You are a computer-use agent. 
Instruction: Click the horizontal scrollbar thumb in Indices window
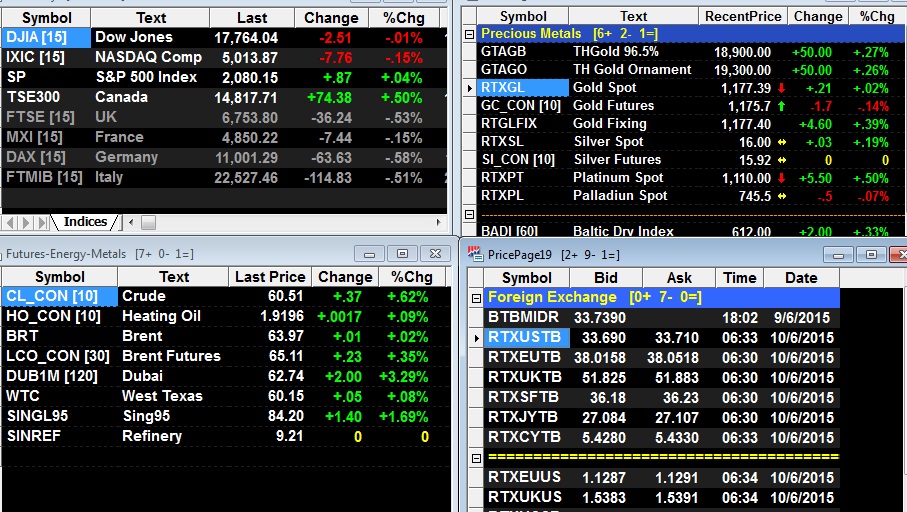(148, 222)
